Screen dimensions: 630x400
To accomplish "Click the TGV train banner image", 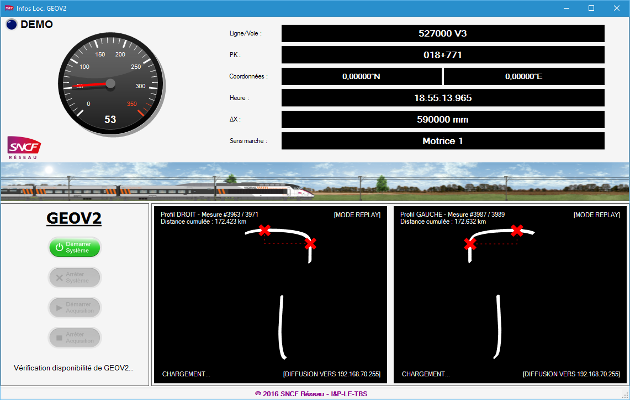I will 315,182.
